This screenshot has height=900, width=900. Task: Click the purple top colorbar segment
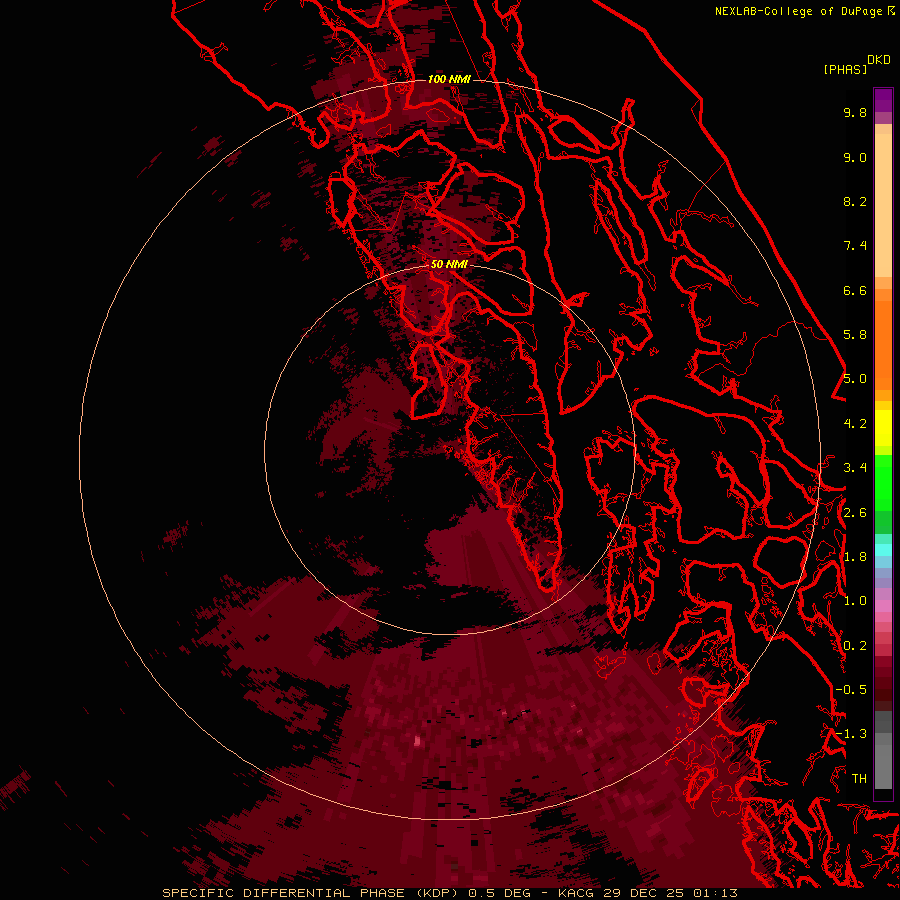[883, 100]
